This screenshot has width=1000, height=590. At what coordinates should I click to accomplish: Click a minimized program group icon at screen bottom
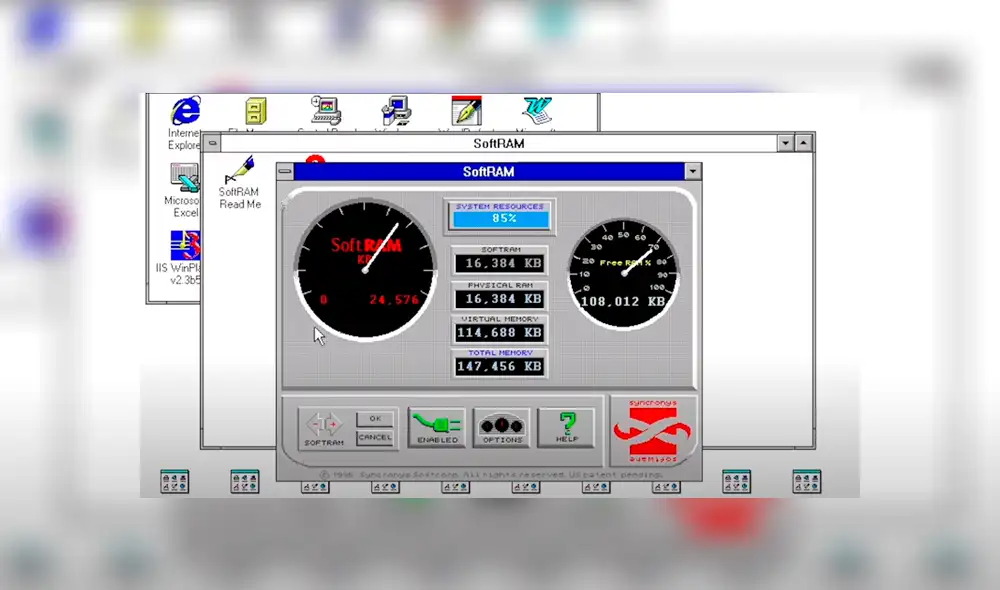click(x=173, y=483)
